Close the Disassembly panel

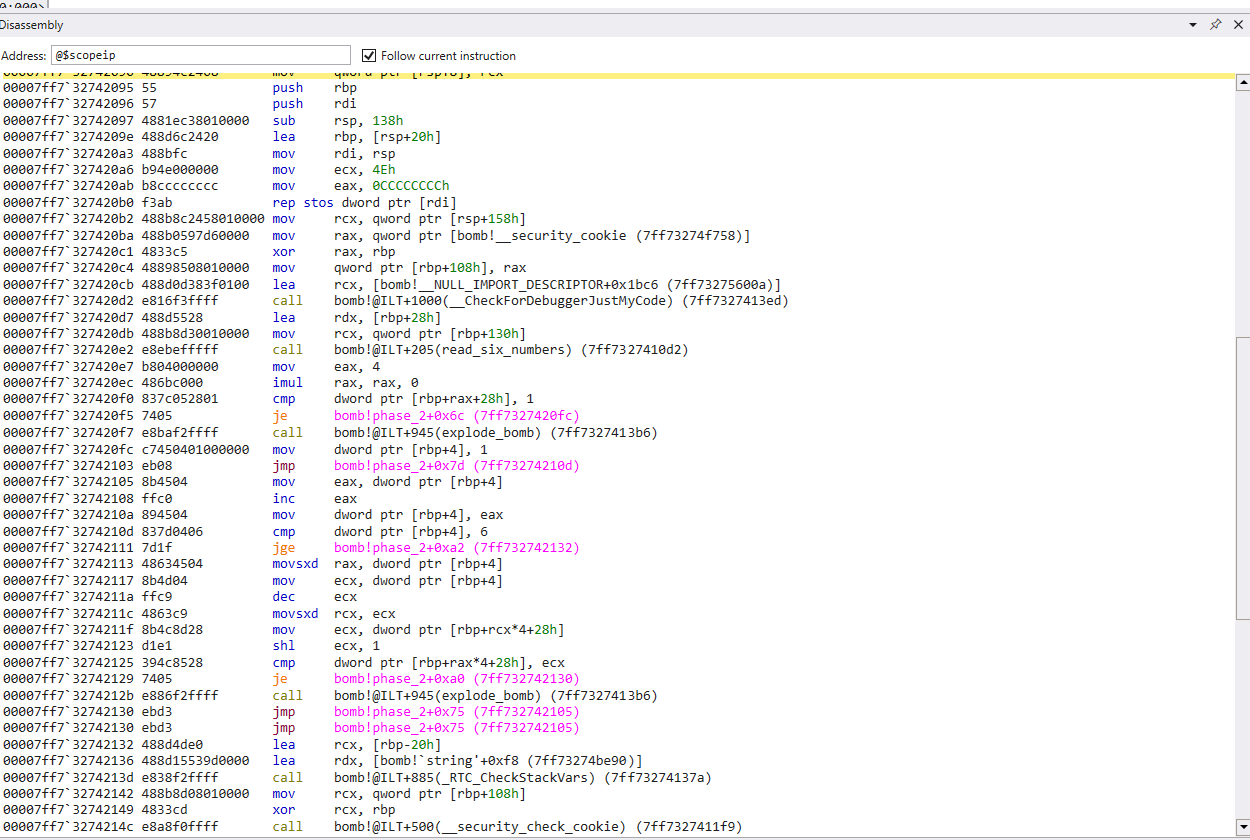(1238, 24)
